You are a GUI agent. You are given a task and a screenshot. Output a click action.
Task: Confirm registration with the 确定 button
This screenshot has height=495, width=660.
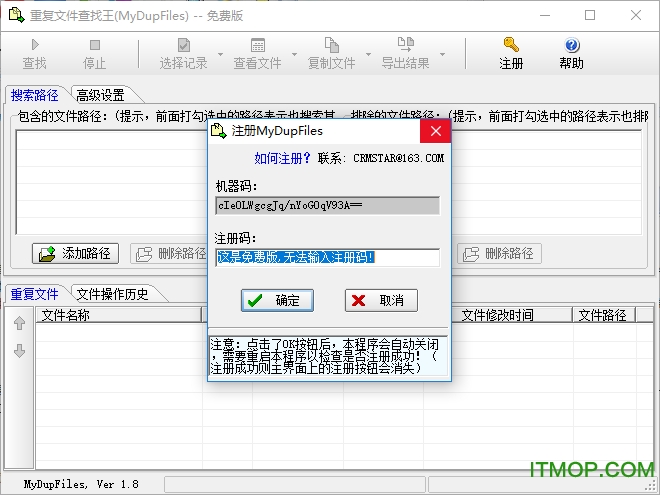point(277,300)
